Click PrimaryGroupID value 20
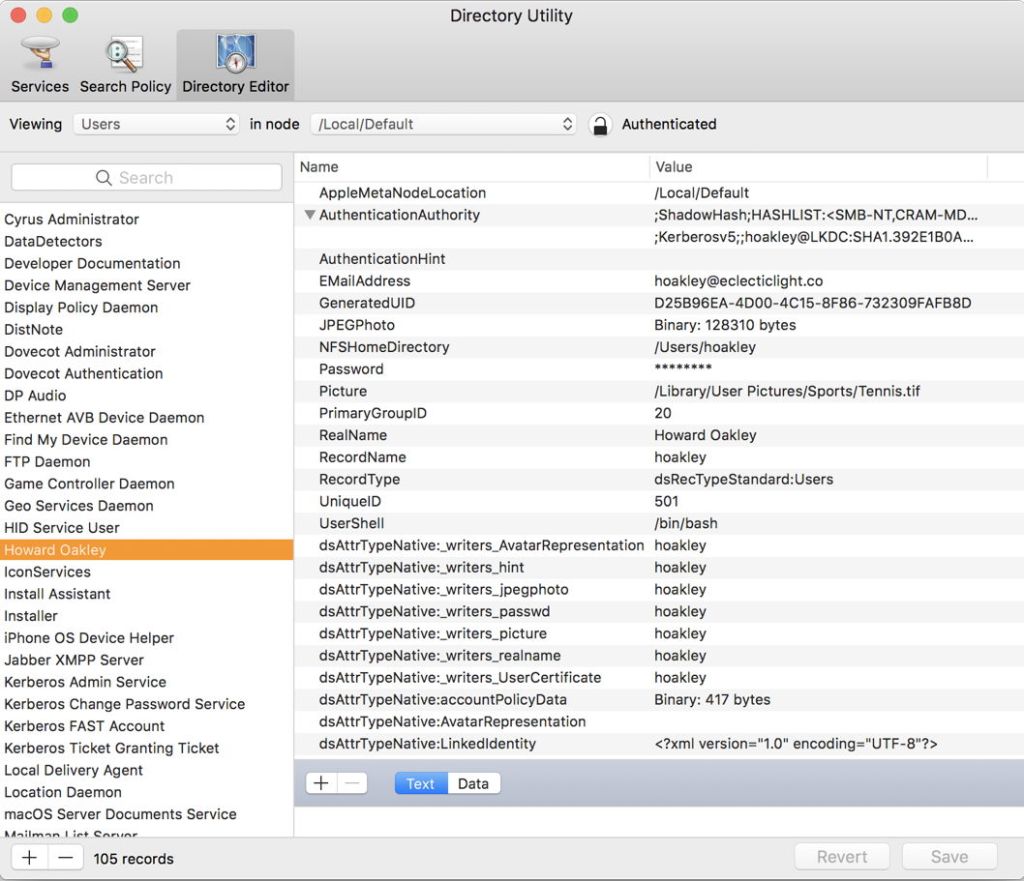The image size is (1024, 881). tap(663, 413)
